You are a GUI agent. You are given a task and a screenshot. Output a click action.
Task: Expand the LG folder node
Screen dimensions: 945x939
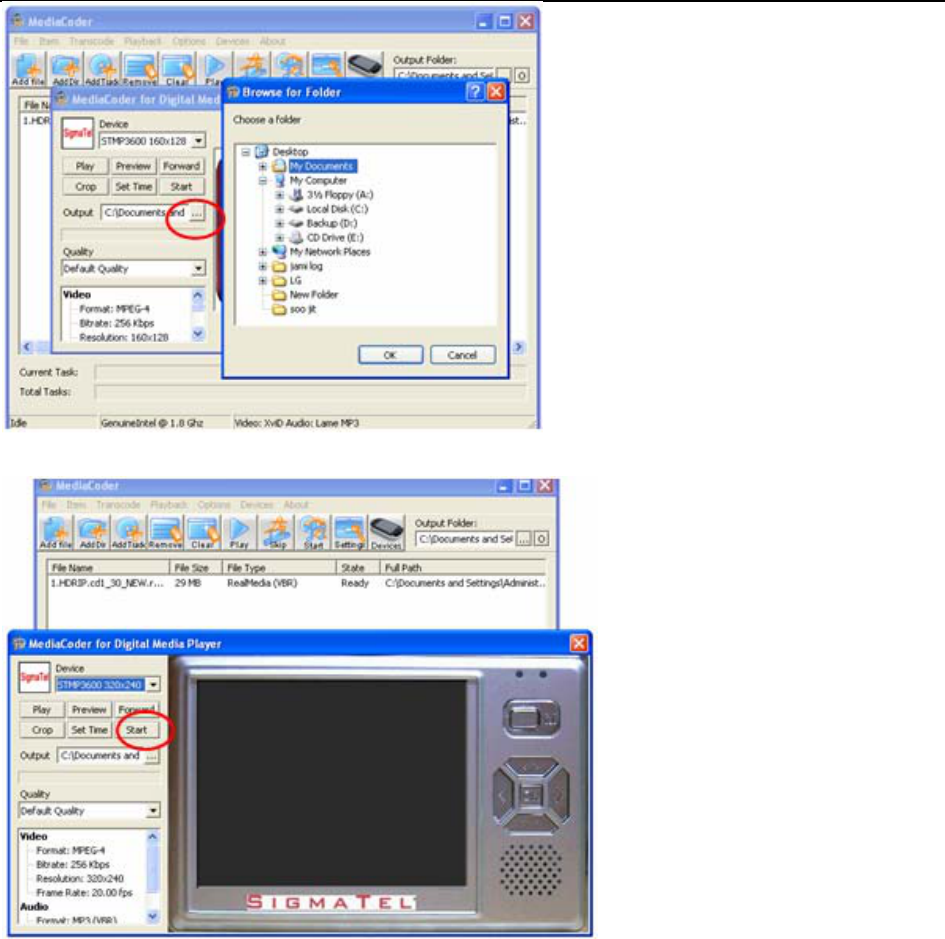(x=263, y=280)
